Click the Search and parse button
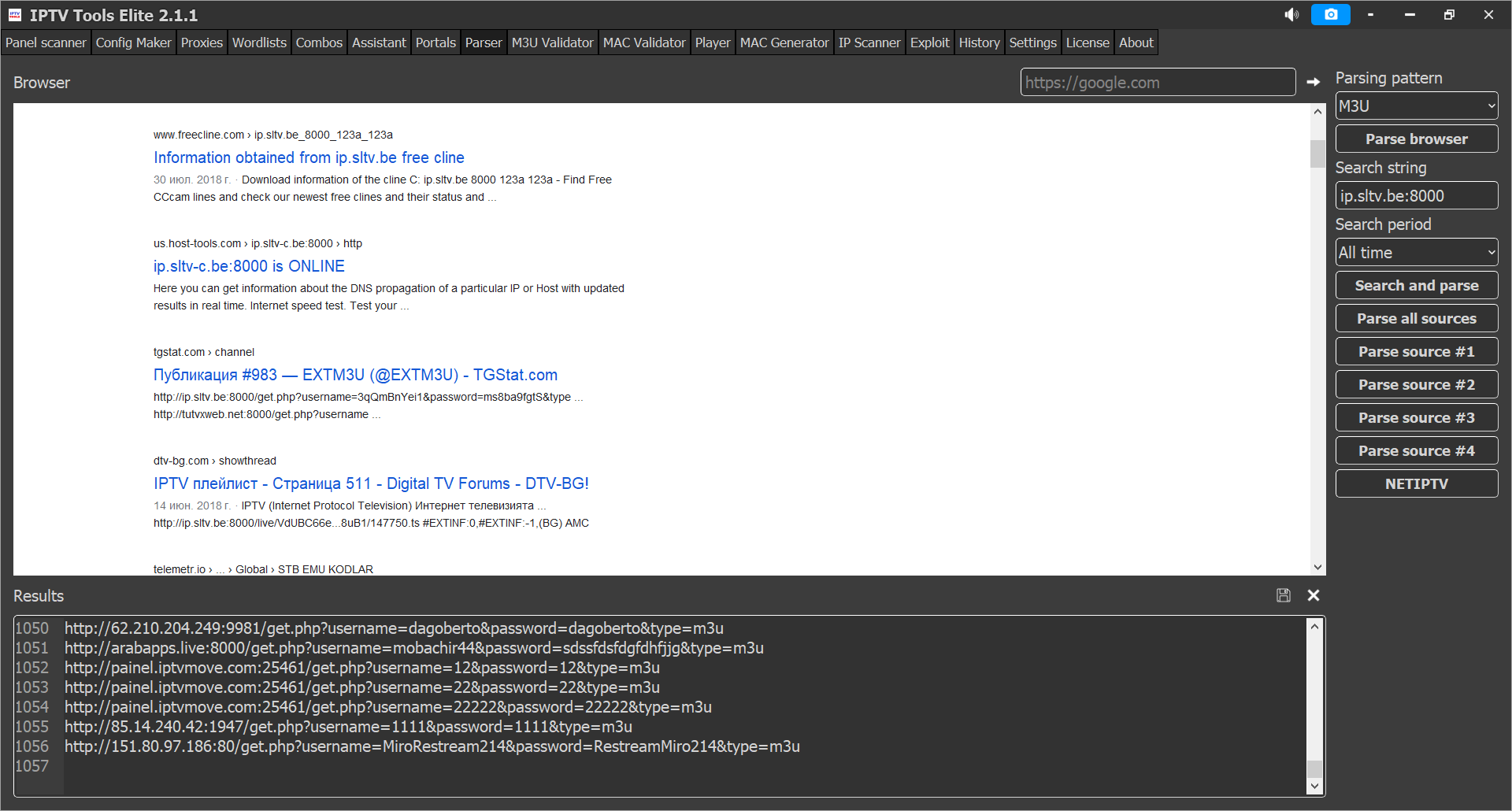 click(x=1417, y=285)
